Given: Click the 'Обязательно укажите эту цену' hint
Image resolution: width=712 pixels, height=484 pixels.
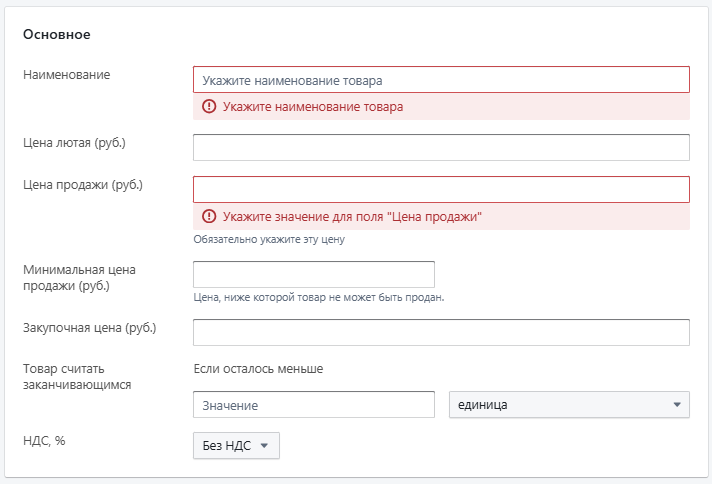Looking at the screenshot, I should pos(269,239).
